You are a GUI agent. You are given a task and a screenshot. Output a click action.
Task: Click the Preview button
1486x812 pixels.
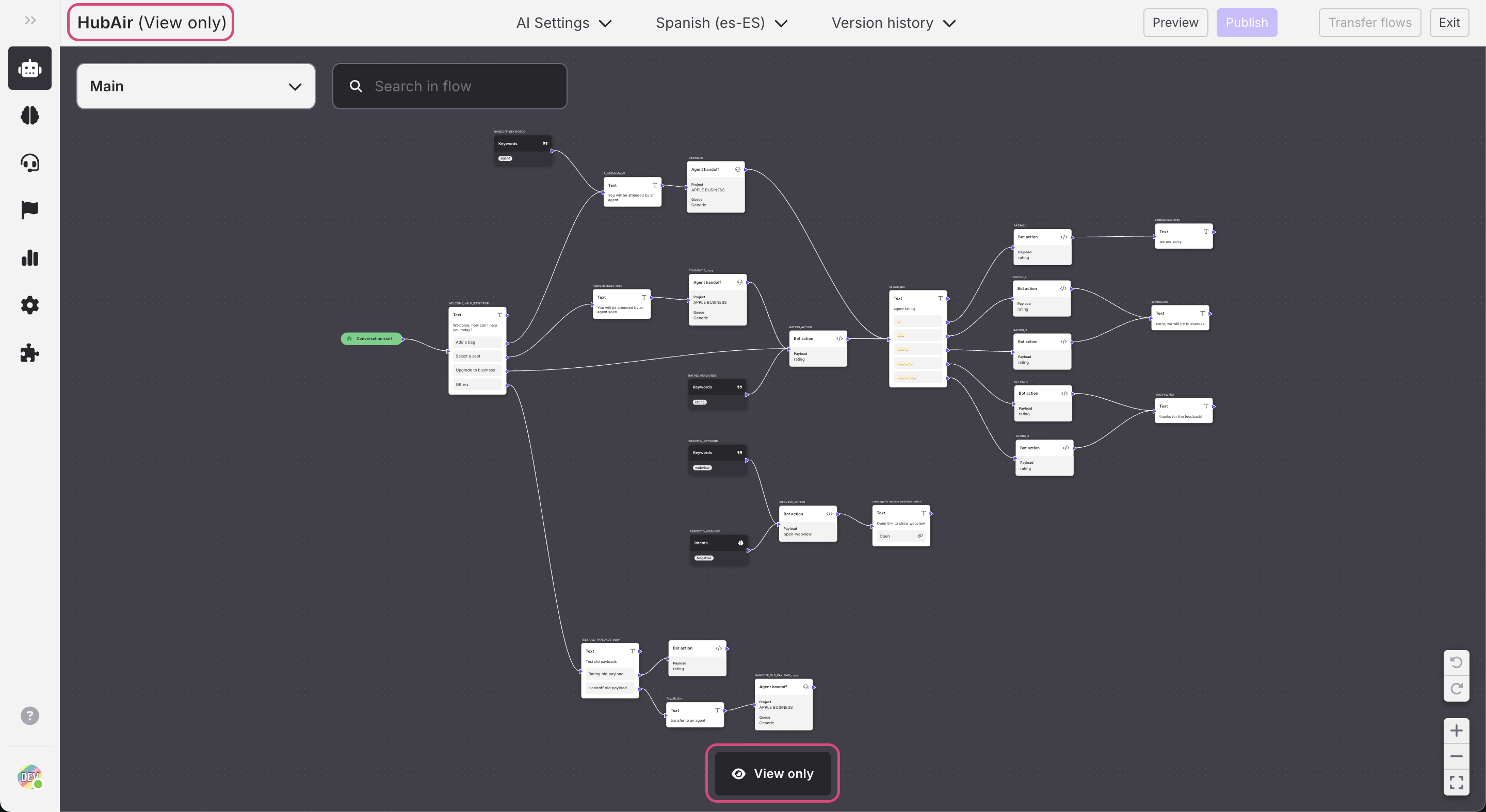point(1174,23)
